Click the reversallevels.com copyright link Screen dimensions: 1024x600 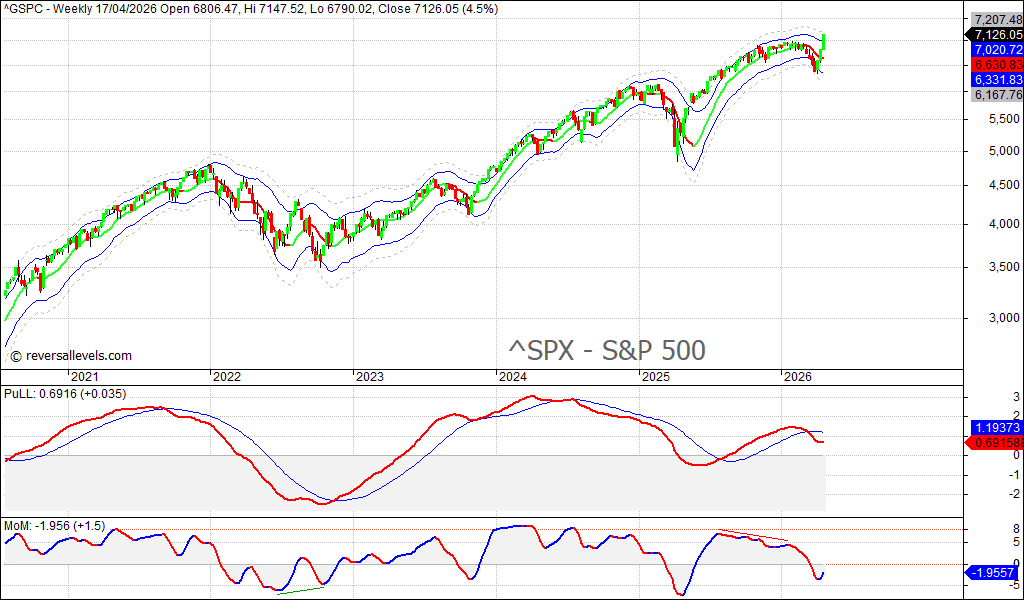pos(70,355)
